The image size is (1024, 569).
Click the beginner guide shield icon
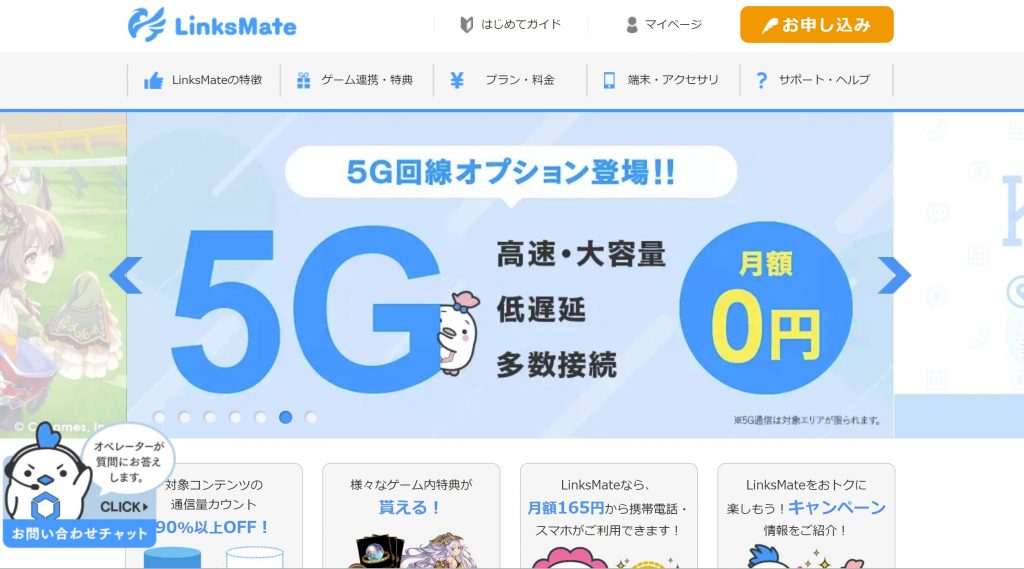(466, 25)
